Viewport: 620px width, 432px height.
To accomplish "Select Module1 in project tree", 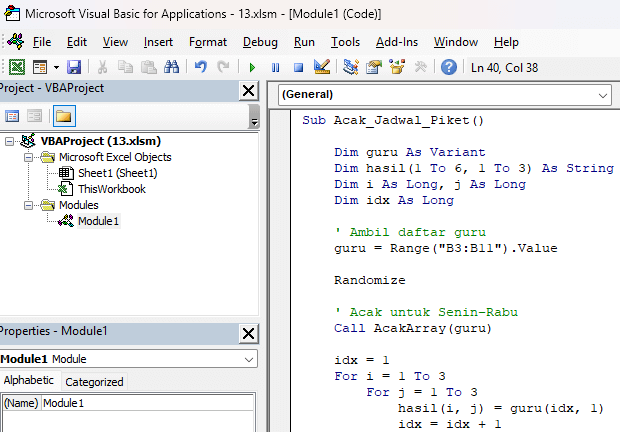I will click(x=98, y=221).
